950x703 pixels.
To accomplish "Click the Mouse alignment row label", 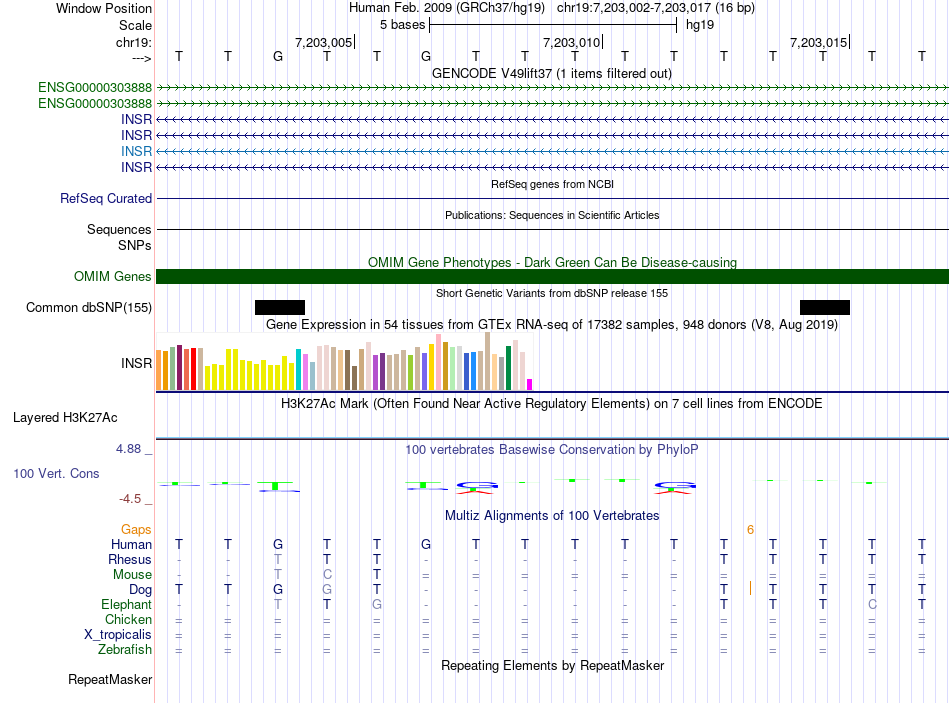I will coord(132,574).
